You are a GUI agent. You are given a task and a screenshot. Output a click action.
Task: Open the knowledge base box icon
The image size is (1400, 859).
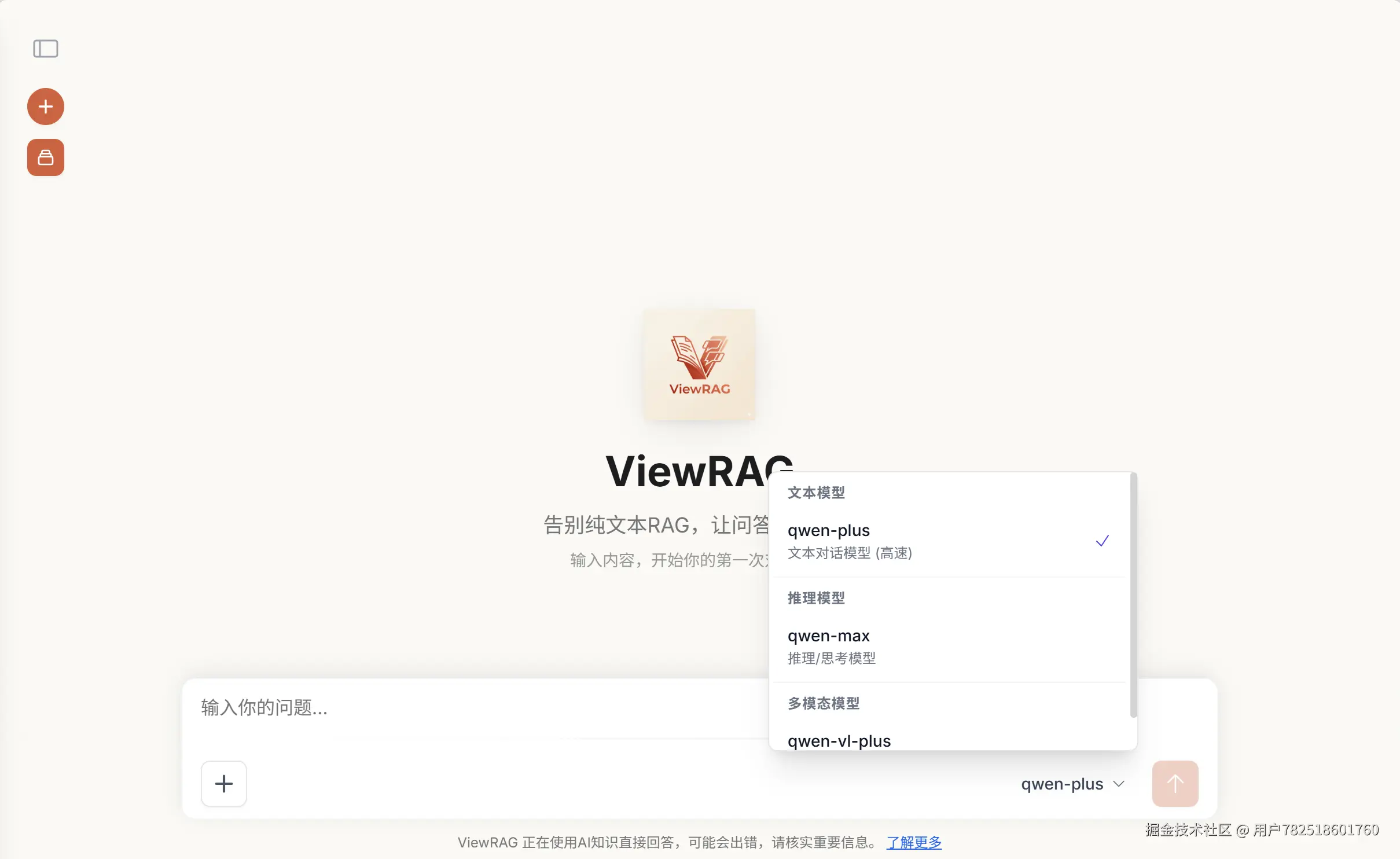pyautogui.click(x=46, y=157)
